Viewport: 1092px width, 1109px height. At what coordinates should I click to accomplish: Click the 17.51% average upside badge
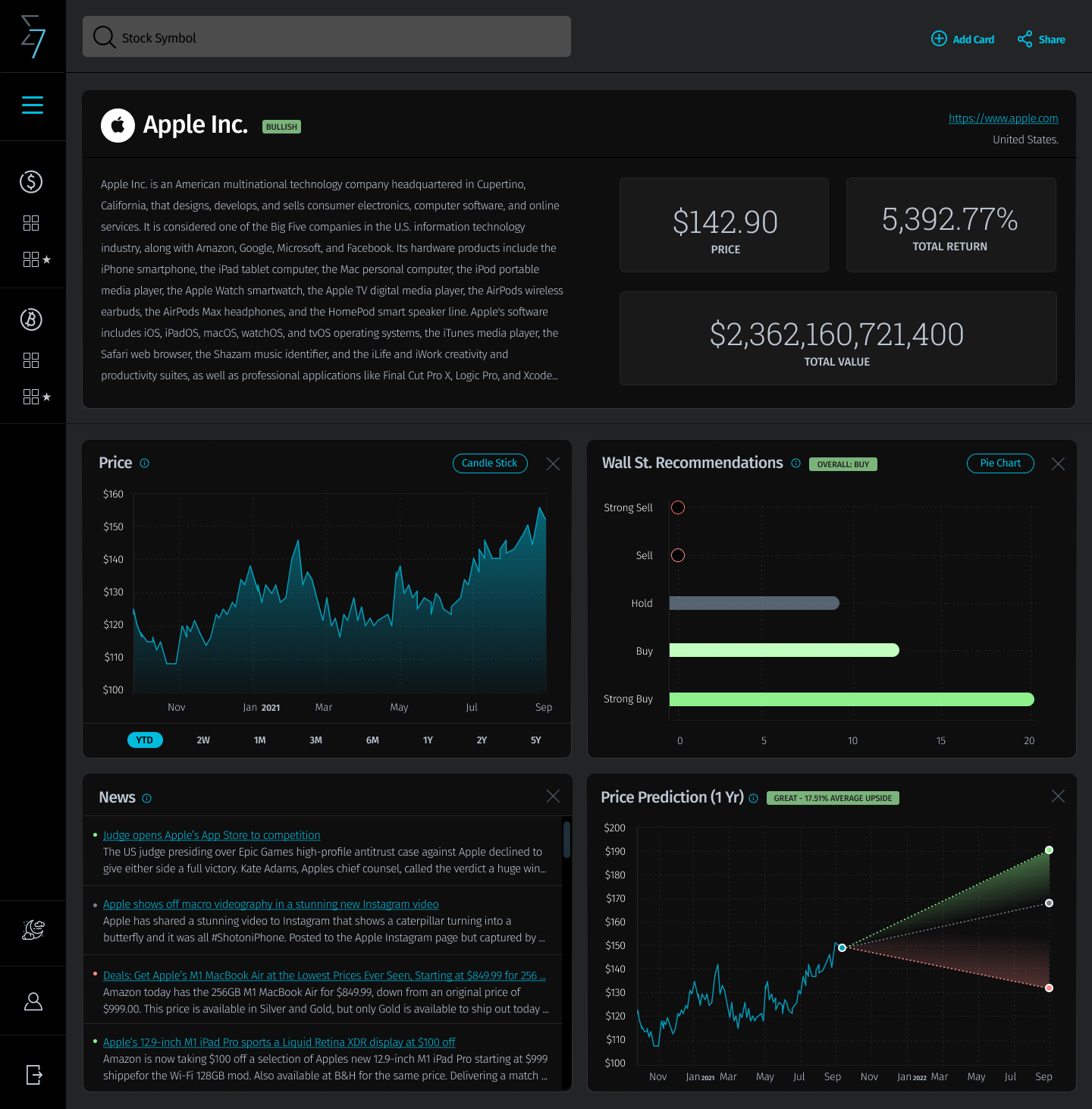[x=833, y=798]
